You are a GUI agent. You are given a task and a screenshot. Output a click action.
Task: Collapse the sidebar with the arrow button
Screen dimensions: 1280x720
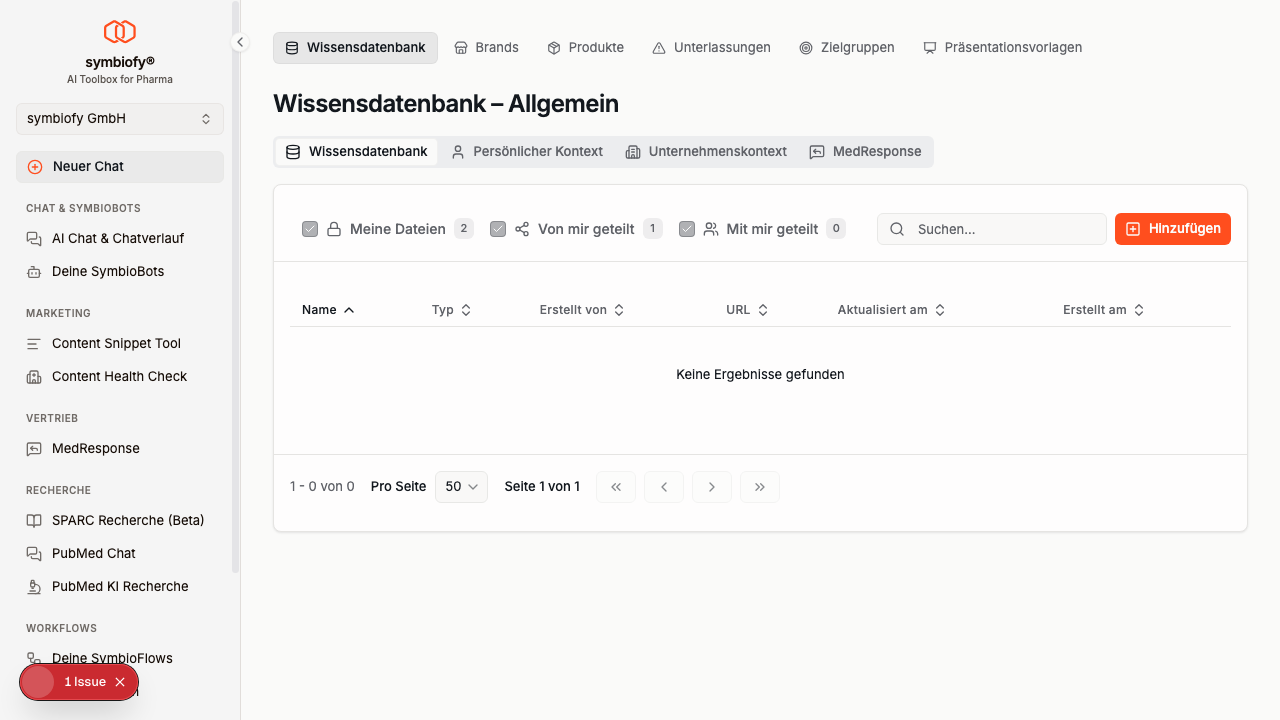tap(240, 42)
